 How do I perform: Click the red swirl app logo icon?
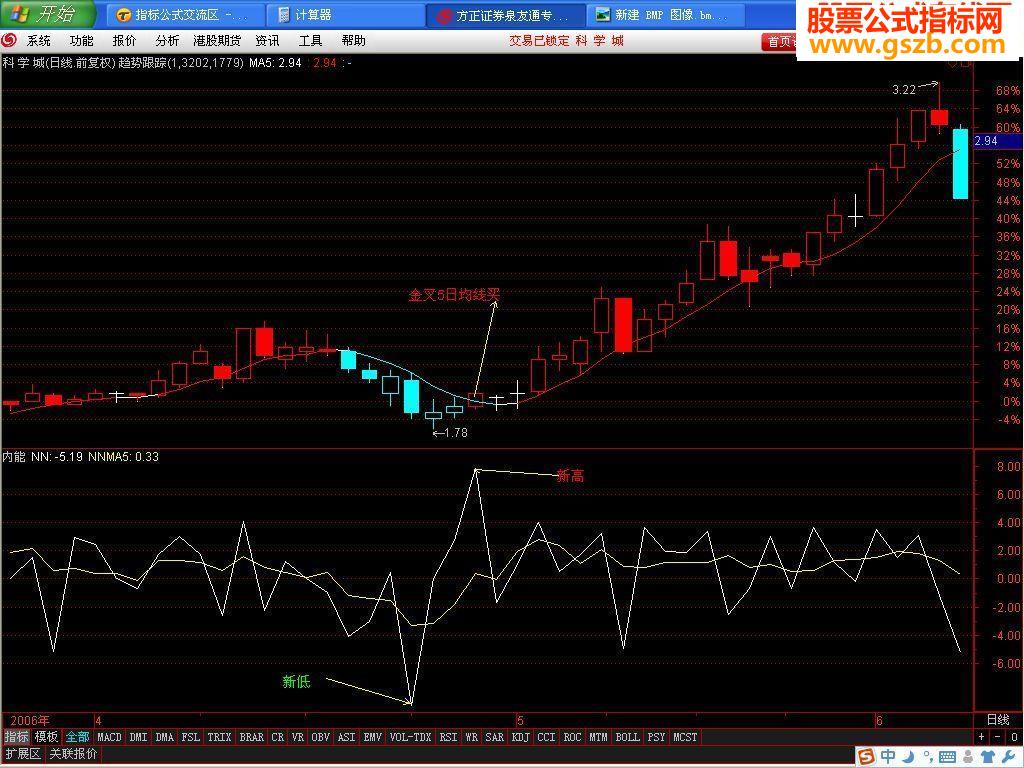coord(9,40)
